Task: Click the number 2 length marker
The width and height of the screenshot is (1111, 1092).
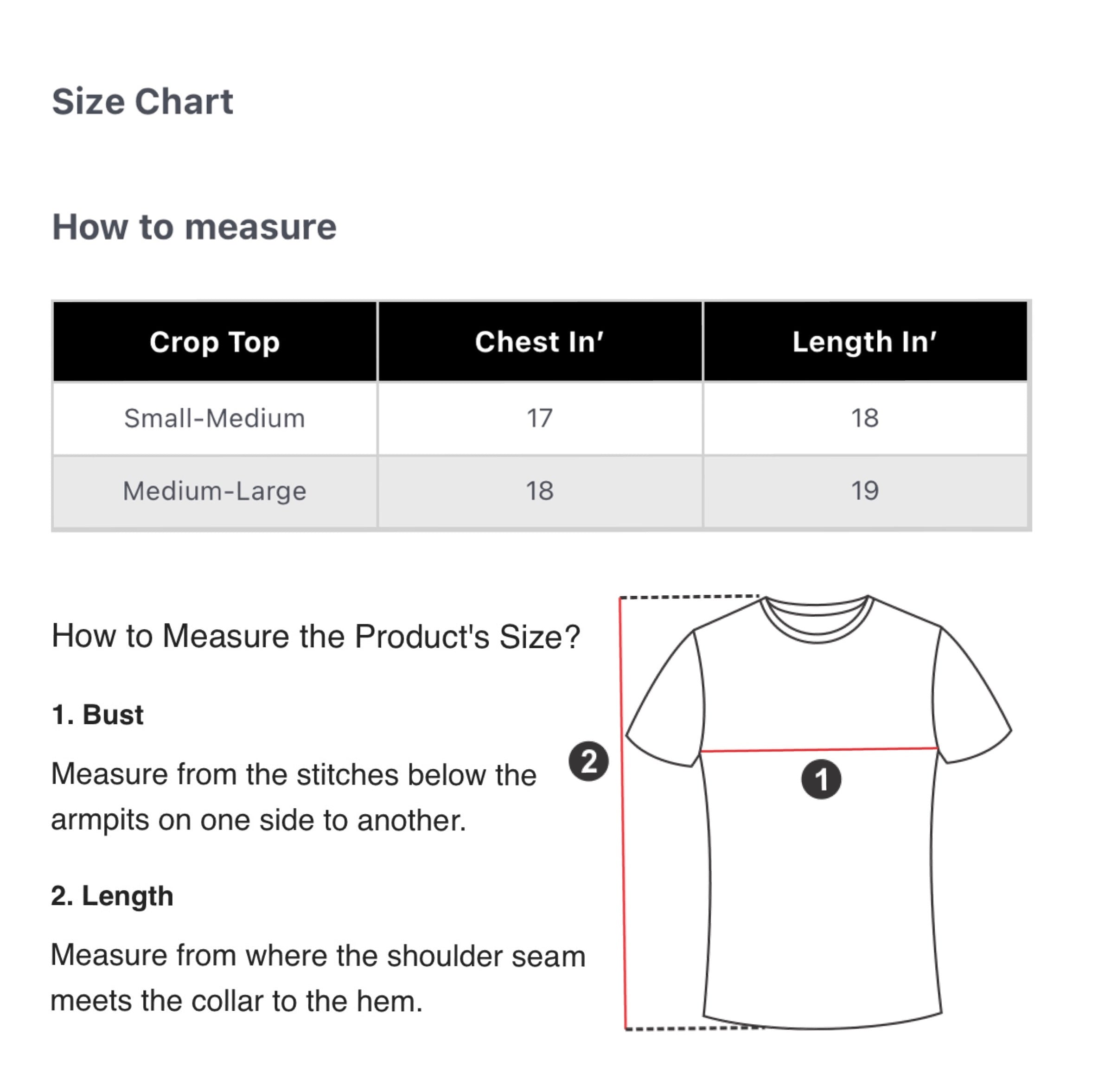Action: [588, 762]
